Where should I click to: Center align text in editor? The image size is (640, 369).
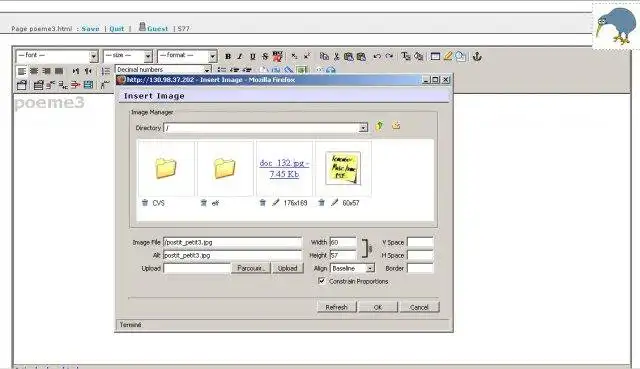[x=34, y=71]
